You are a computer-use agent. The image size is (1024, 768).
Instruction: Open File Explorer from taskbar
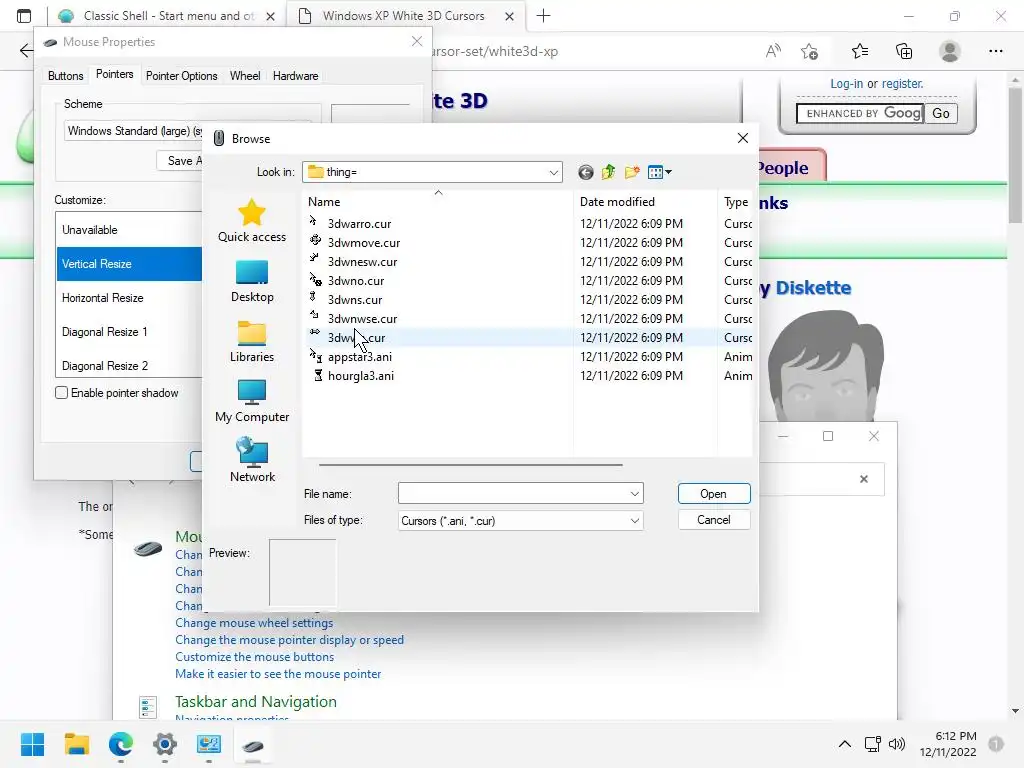(76, 744)
